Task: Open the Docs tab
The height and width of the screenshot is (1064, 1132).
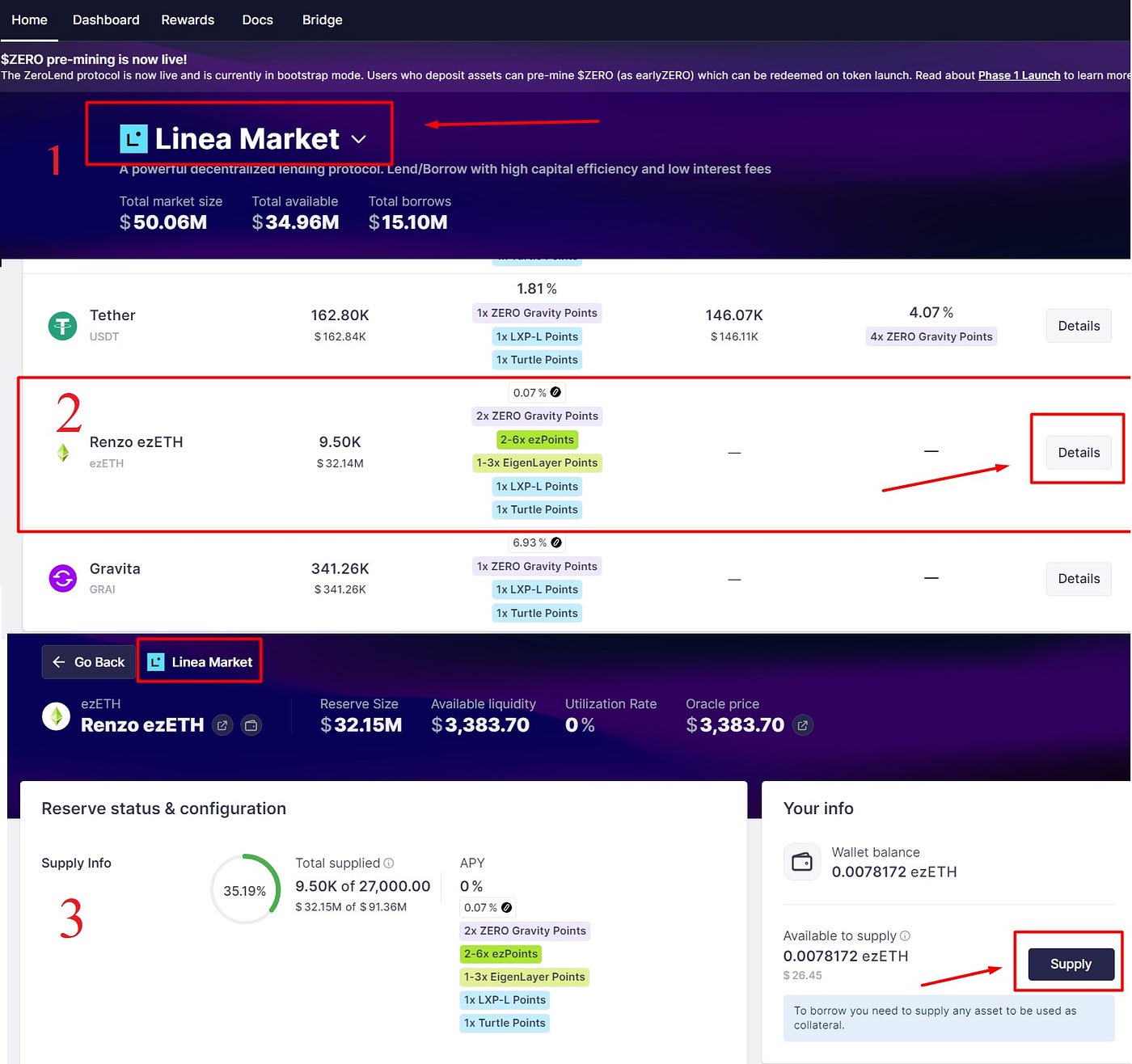Action: [258, 19]
